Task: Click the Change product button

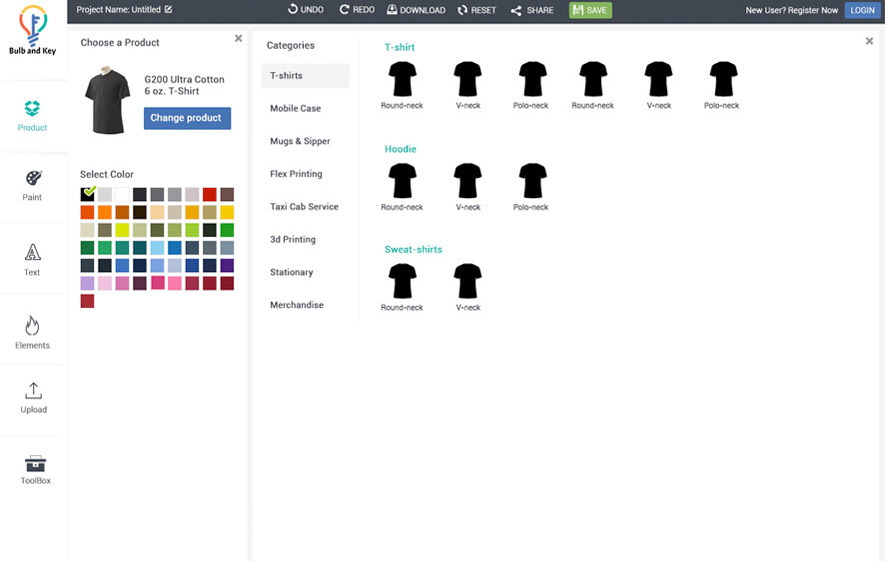Action: (187, 118)
